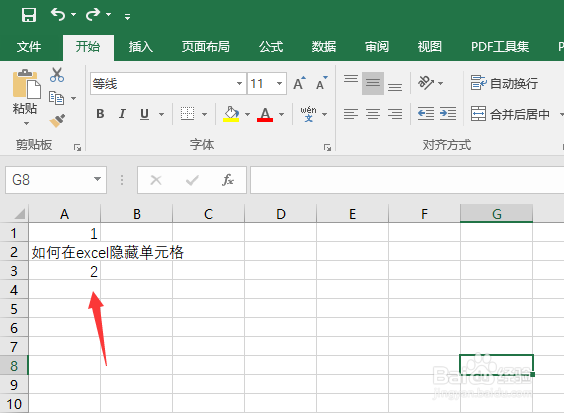Toggle Align Right horizontal alignment
This screenshot has width=564, height=413.
click(x=395, y=114)
